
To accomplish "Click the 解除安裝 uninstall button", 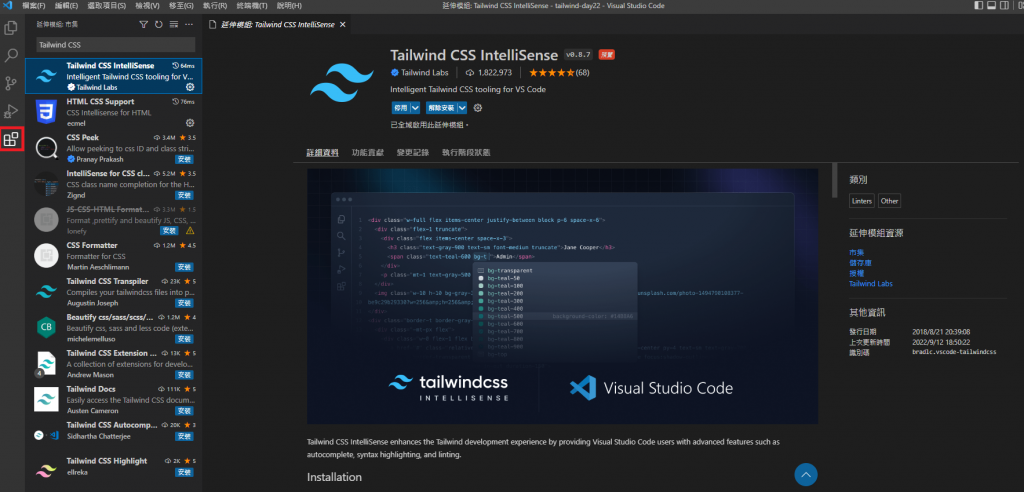I will (x=441, y=108).
